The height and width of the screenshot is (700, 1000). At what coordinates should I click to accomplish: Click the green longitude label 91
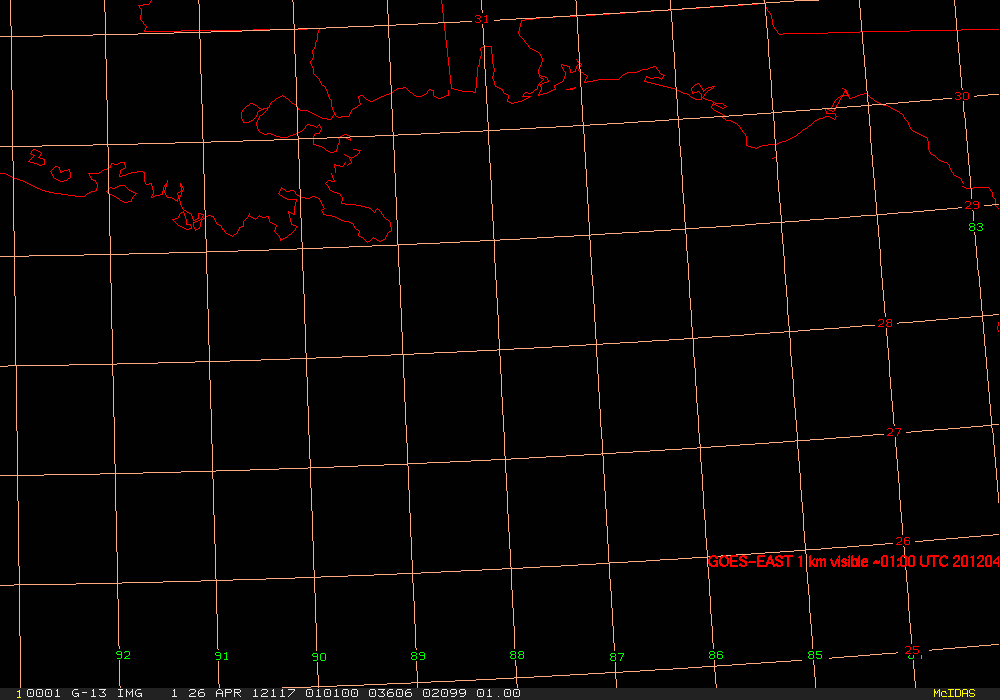(221, 656)
